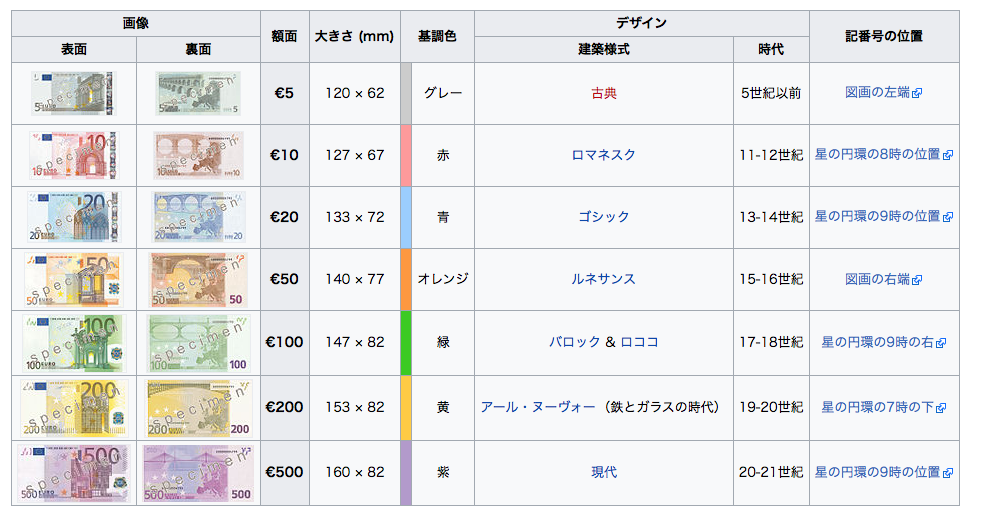Open external link 図画の左端
Viewport: 981px width, 512px height.
click(x=877, y=93)
